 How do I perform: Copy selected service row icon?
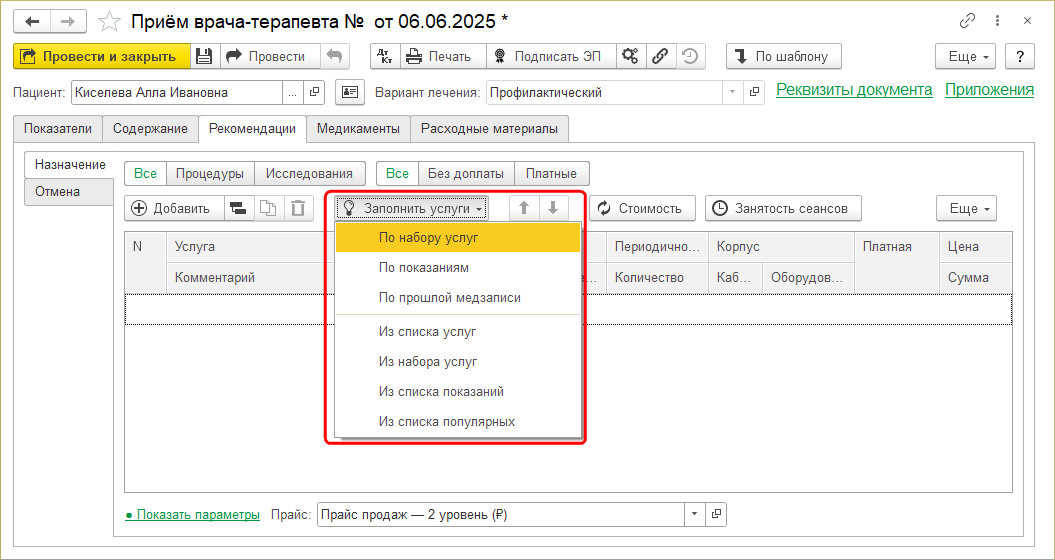(268, 209)
